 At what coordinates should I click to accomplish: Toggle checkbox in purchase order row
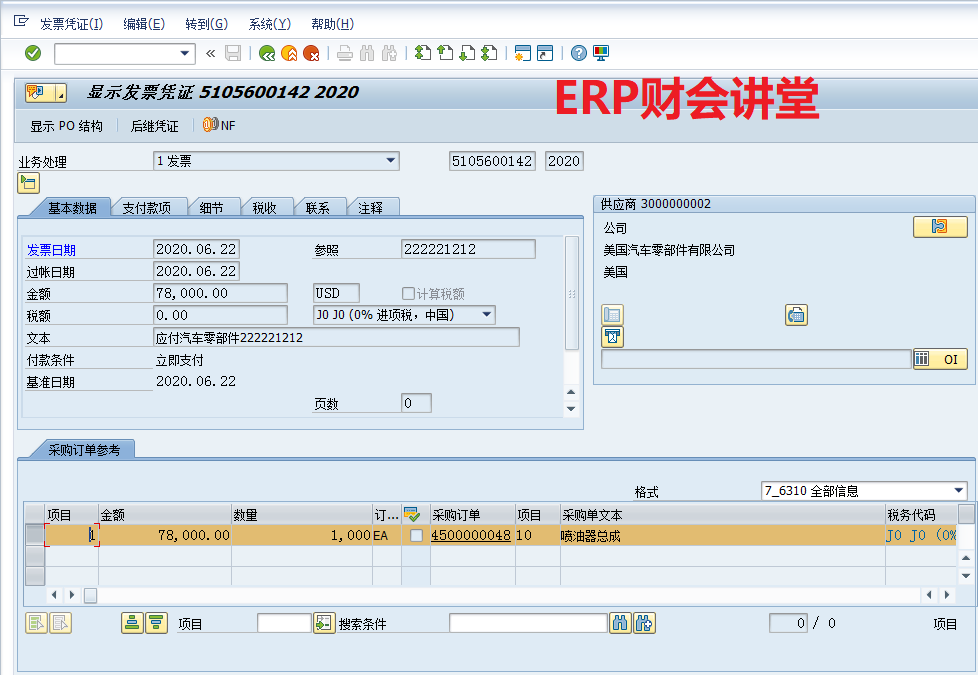416,536
